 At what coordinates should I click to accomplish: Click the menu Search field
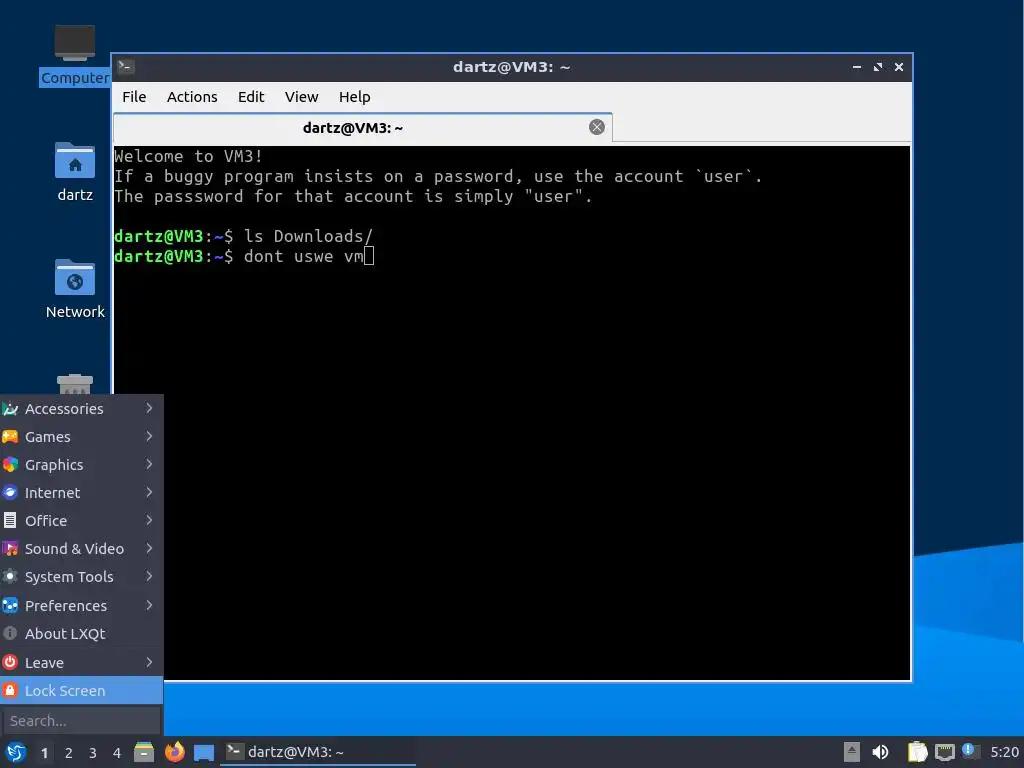[x=81, y=721]
